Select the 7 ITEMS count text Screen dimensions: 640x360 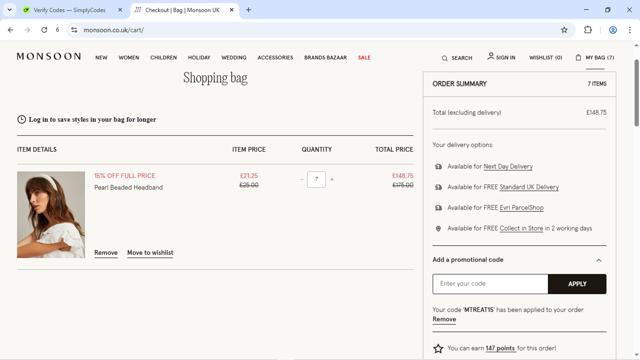(597, 84)
